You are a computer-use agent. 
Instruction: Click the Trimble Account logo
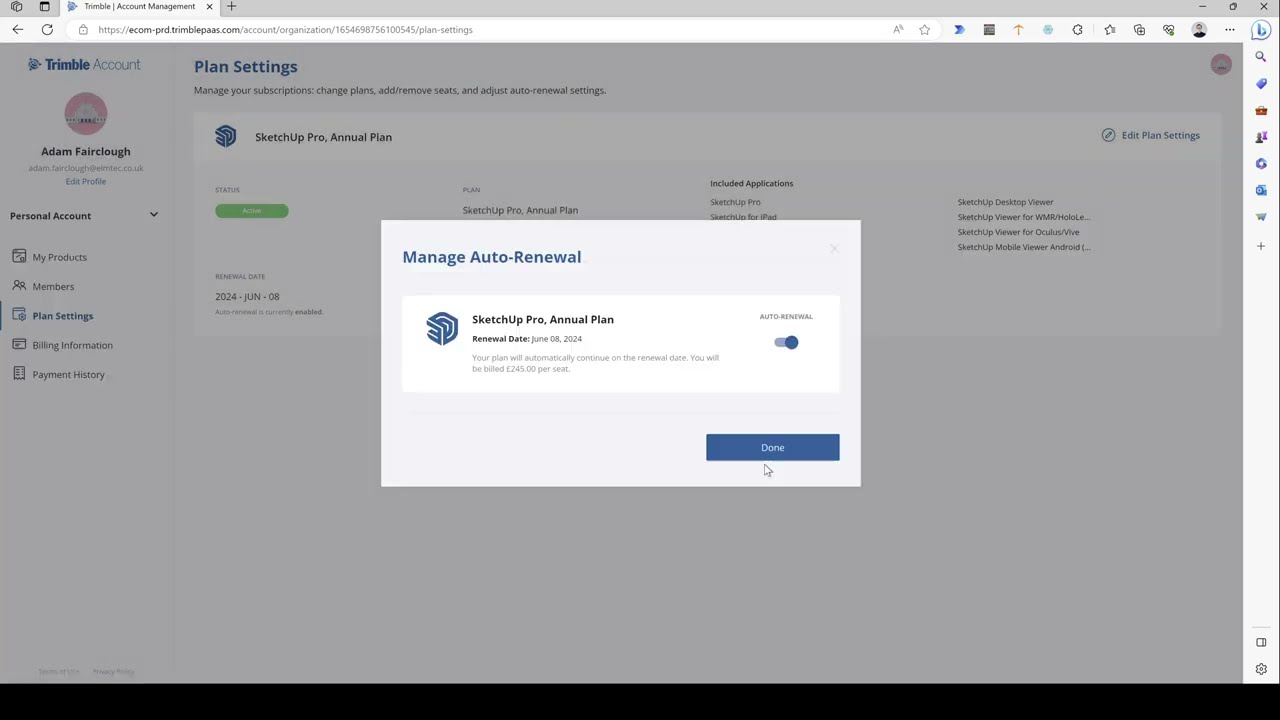[x=84, y=64]
